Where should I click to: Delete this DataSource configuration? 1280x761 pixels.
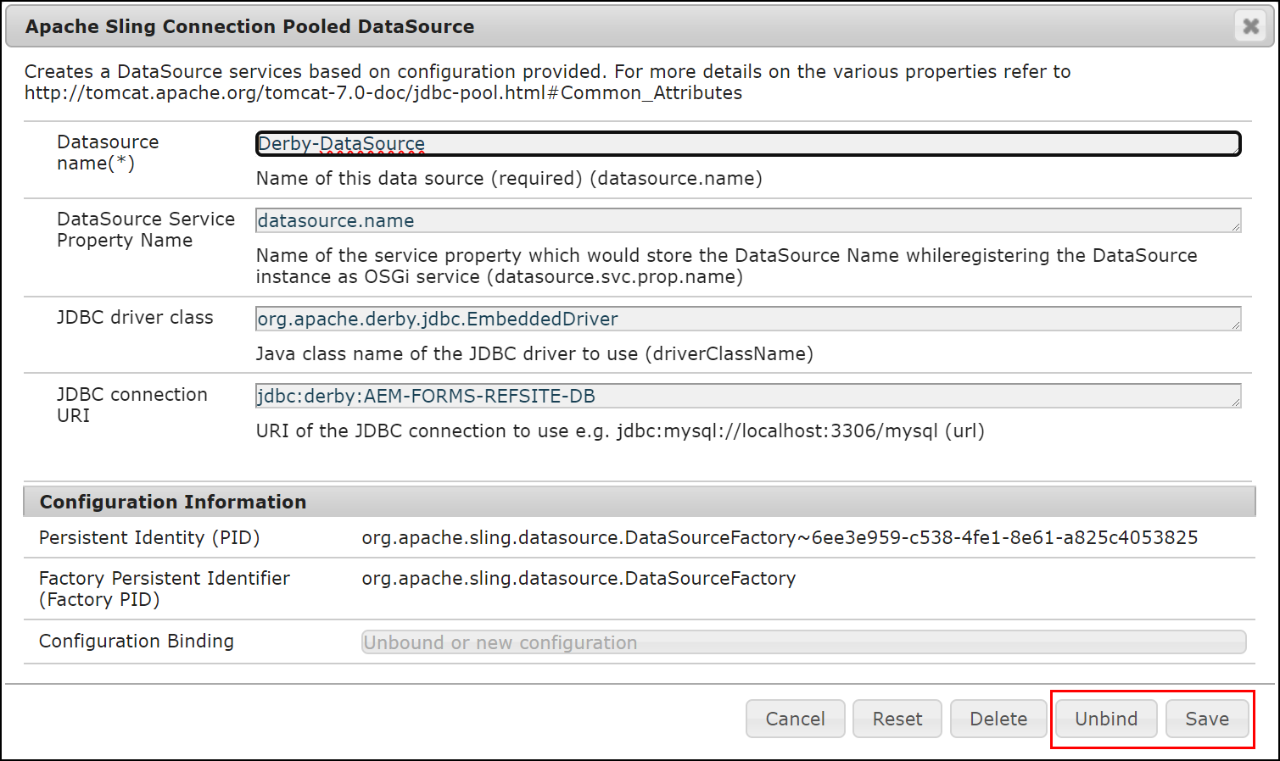tap(998, 718)
